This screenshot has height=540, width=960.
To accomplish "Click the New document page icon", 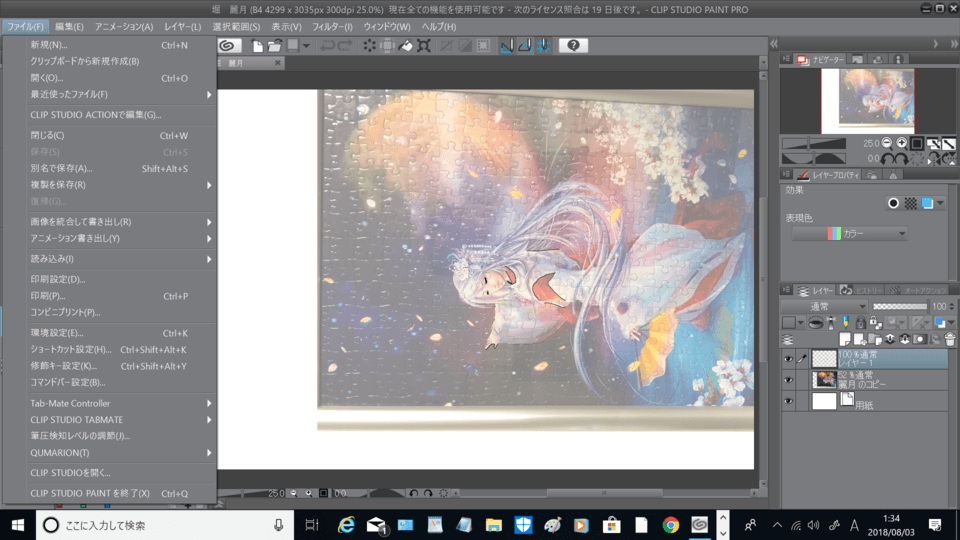I will pos(258,46).
